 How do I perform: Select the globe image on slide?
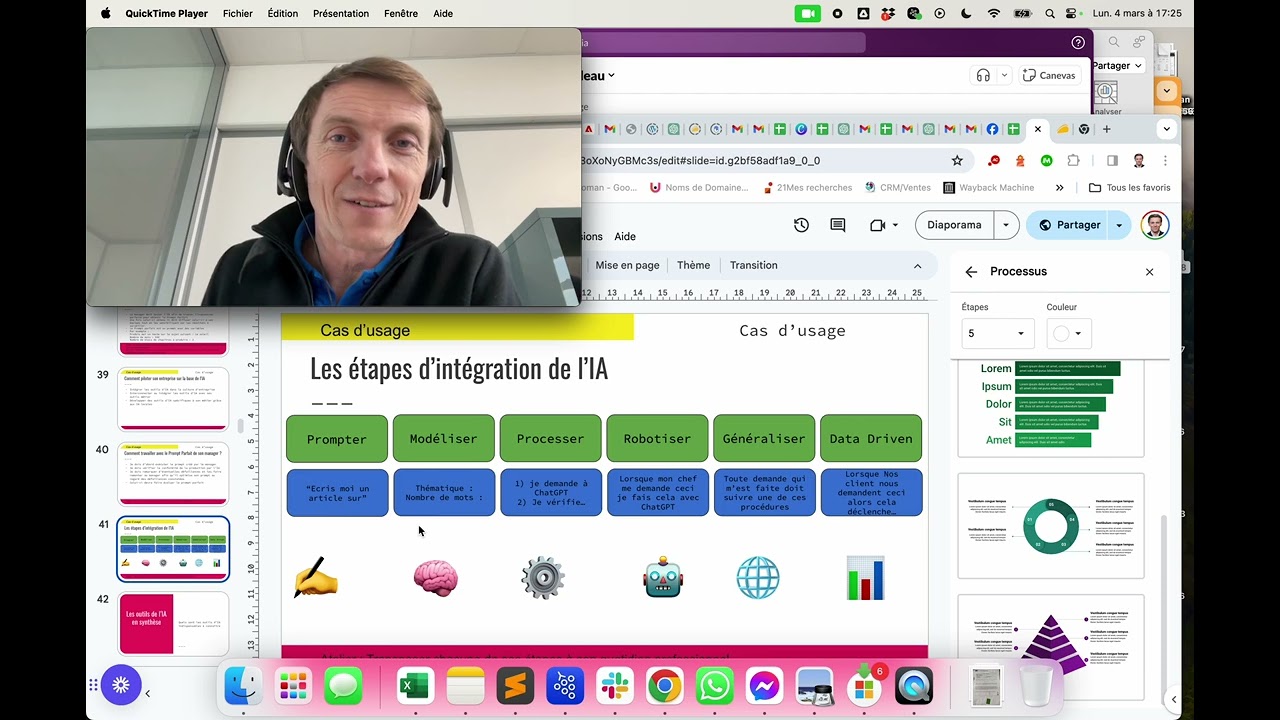(758, 578)
